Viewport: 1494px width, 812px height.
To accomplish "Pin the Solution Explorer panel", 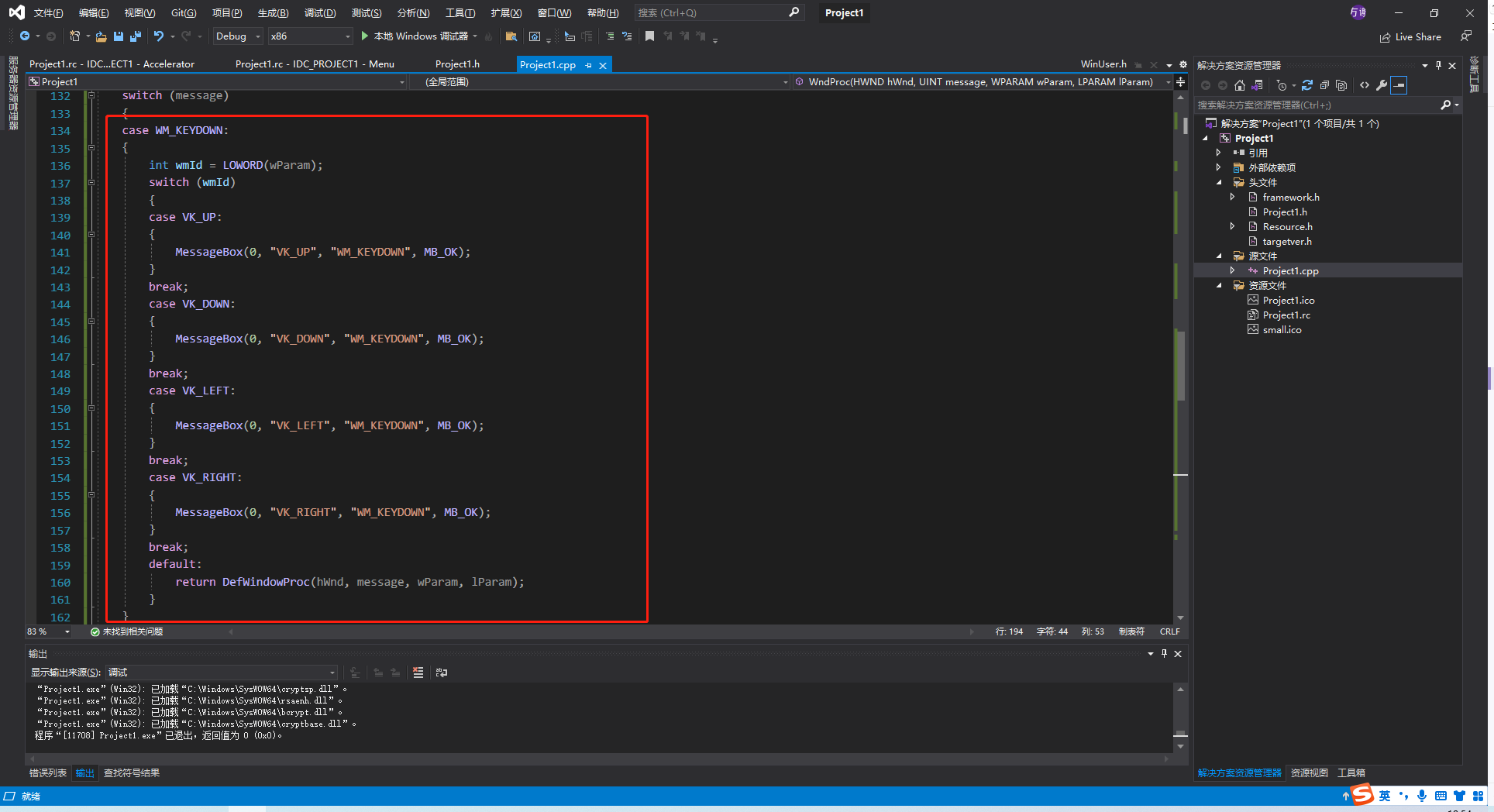I will click(1438, 66).
